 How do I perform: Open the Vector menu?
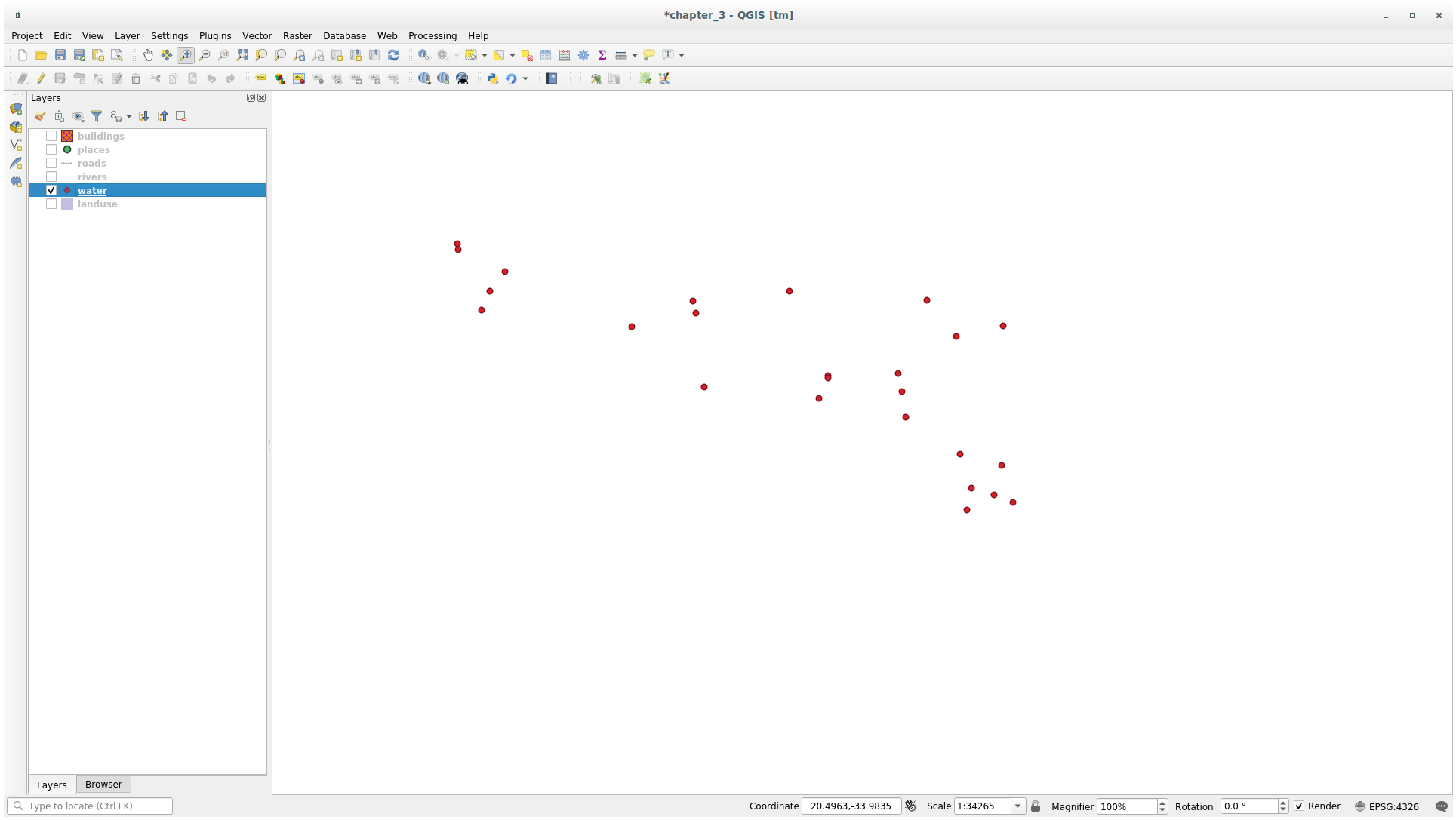pos(257,35)
